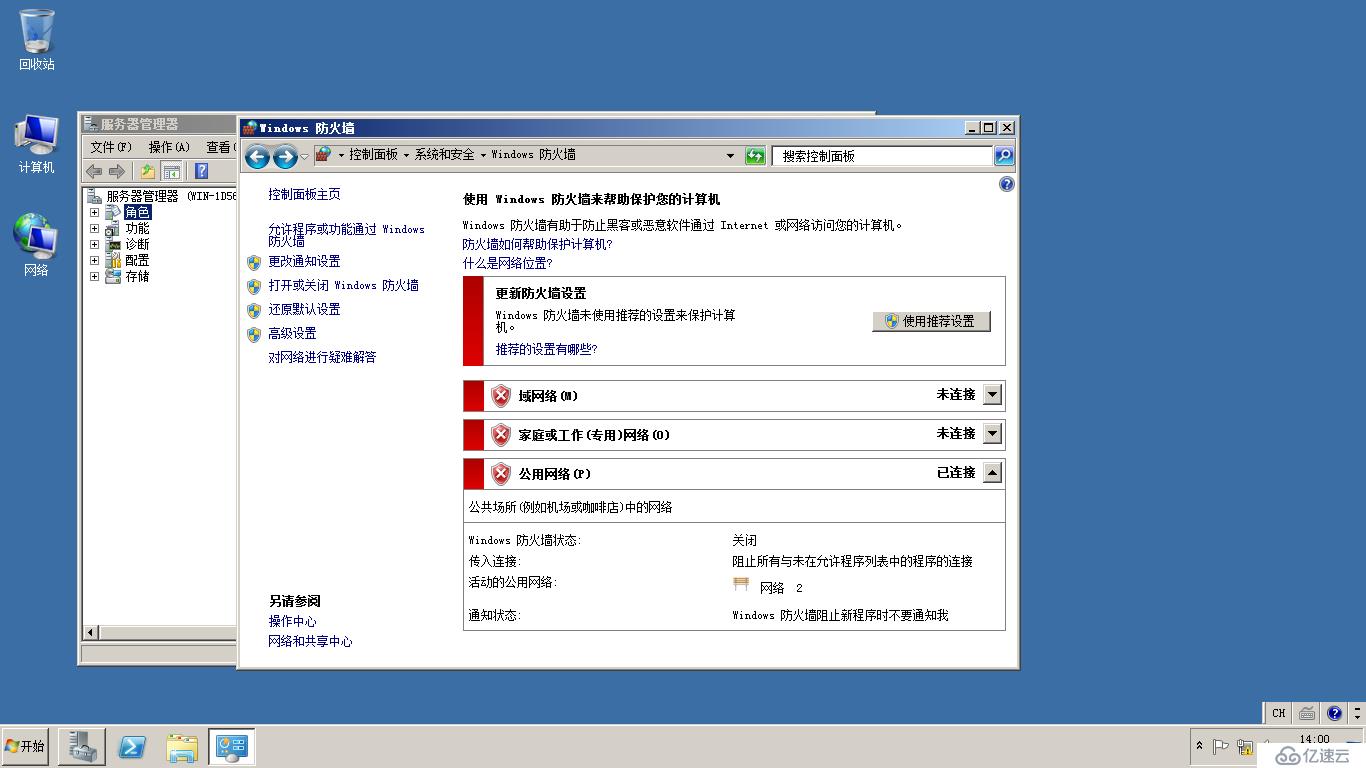Click left arrow of 服务器管理器 horizontal scrollbar

click(91, 632)
